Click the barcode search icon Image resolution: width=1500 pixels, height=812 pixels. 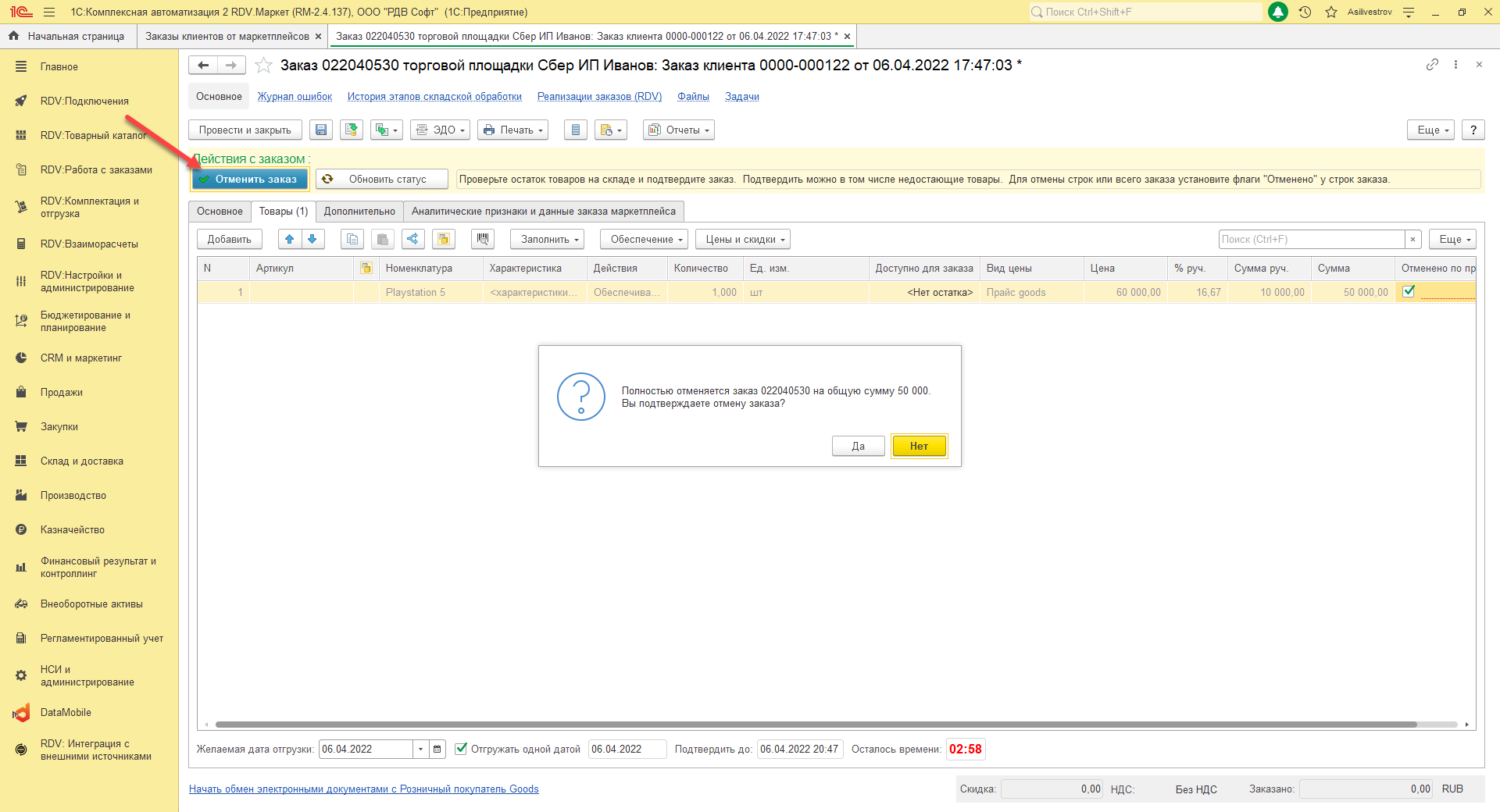(x=483, y=240)
